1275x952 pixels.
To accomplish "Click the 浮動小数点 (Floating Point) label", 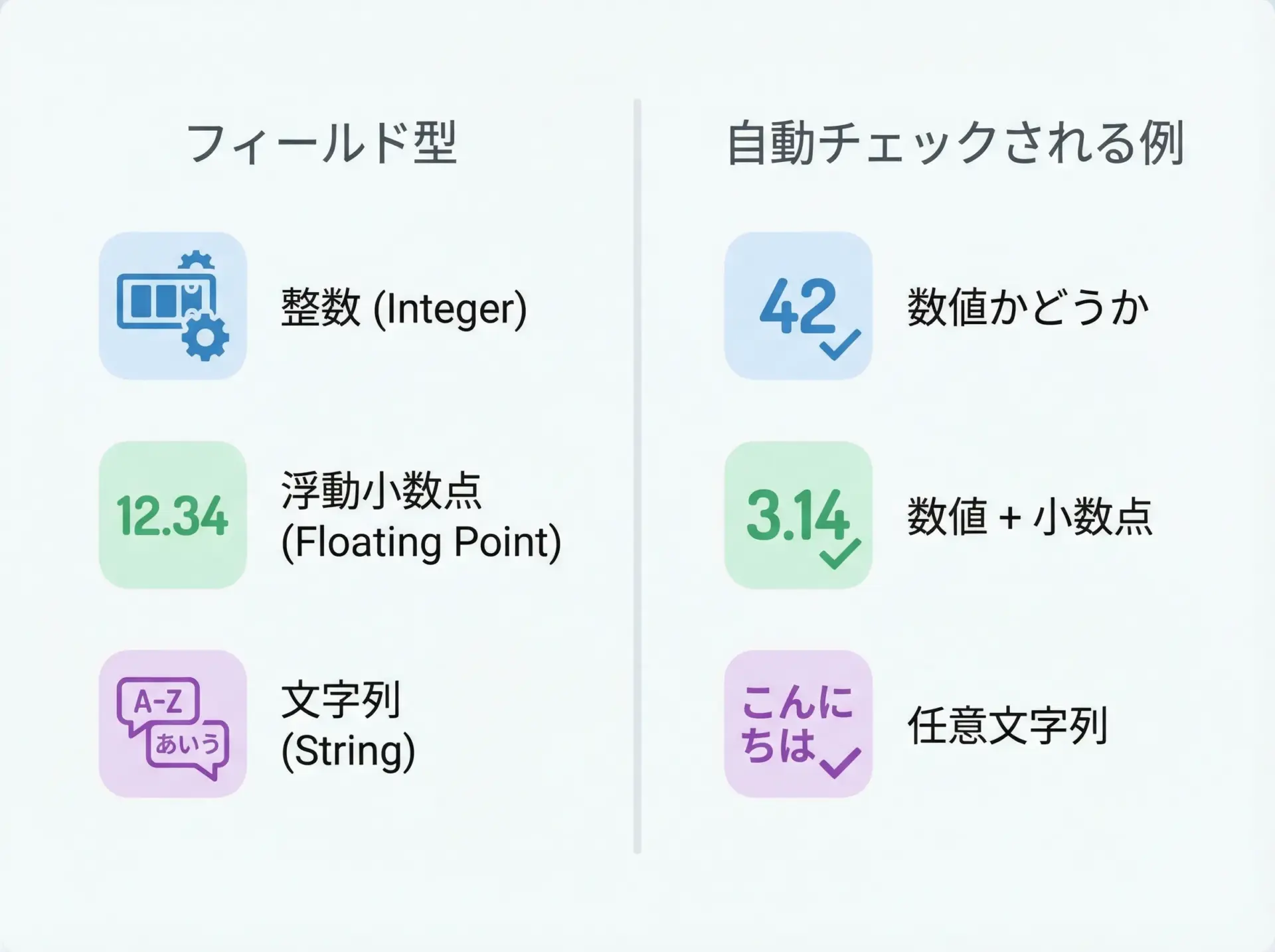I will pyautogui.click(x=421, y=516).
